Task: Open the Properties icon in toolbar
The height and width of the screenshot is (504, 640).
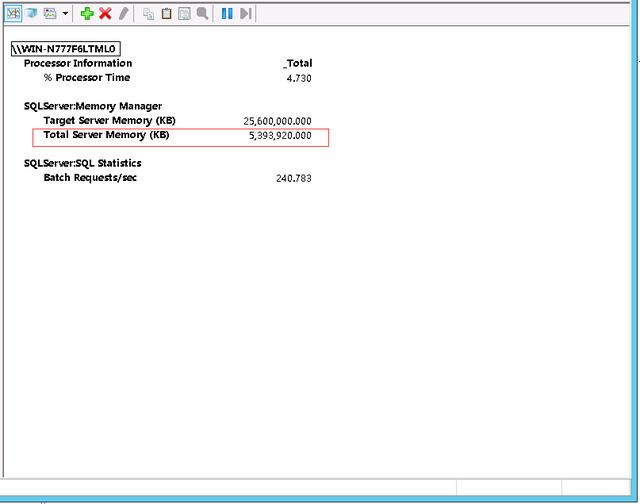Action: (x=184, y=14)
